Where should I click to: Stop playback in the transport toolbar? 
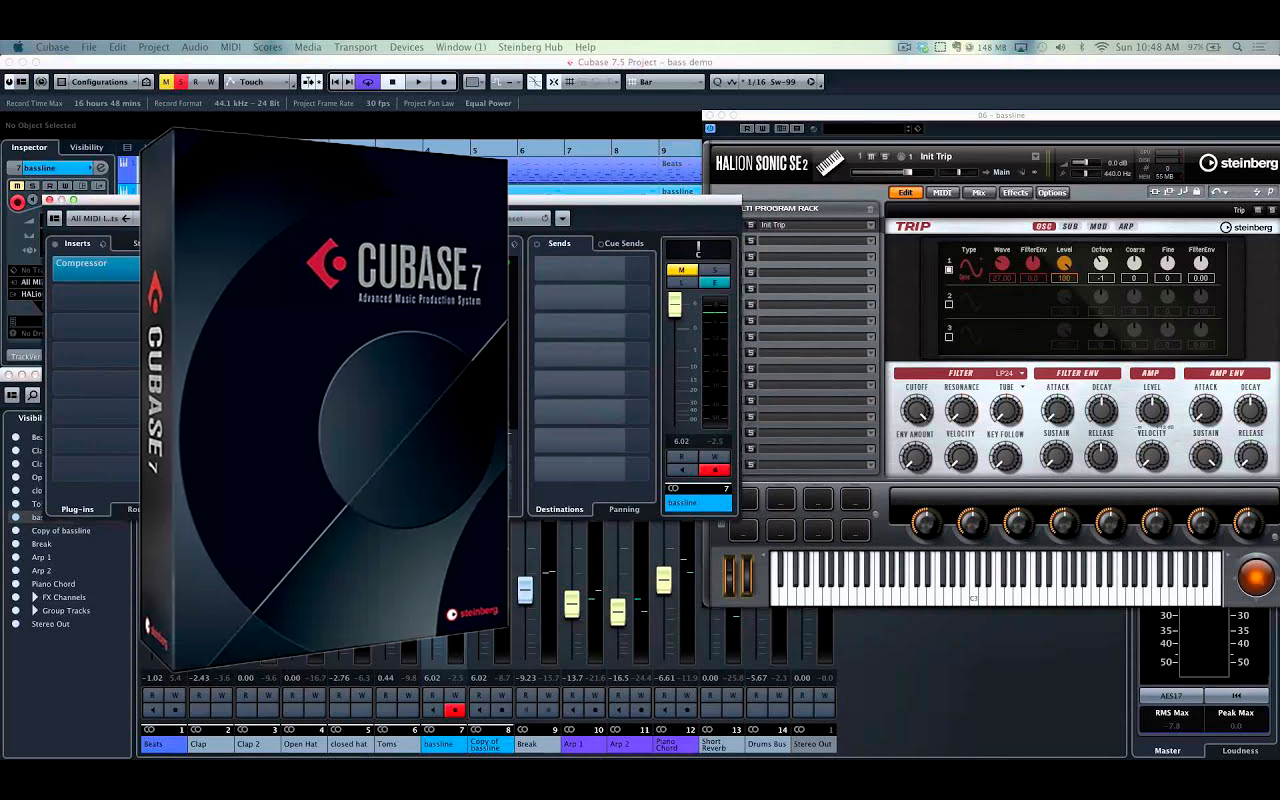392,82
